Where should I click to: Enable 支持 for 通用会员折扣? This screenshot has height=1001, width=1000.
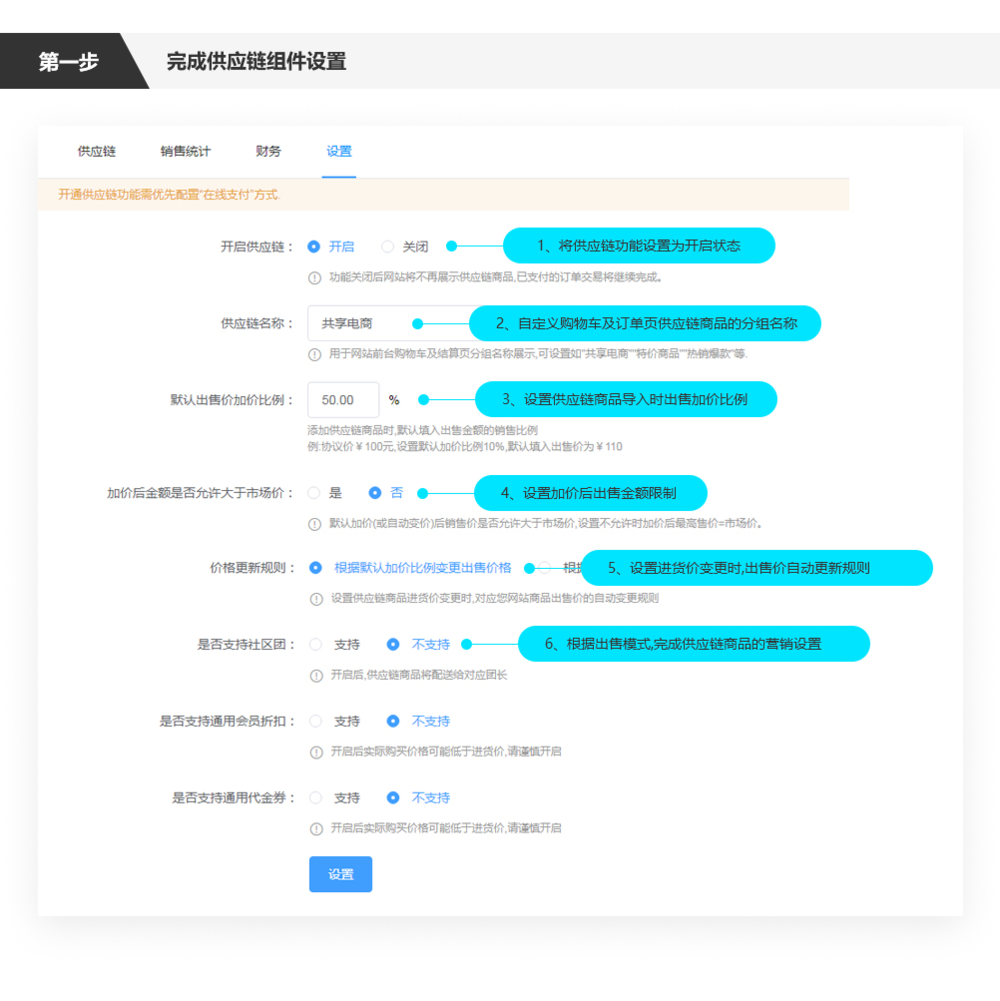click(316, 721)
